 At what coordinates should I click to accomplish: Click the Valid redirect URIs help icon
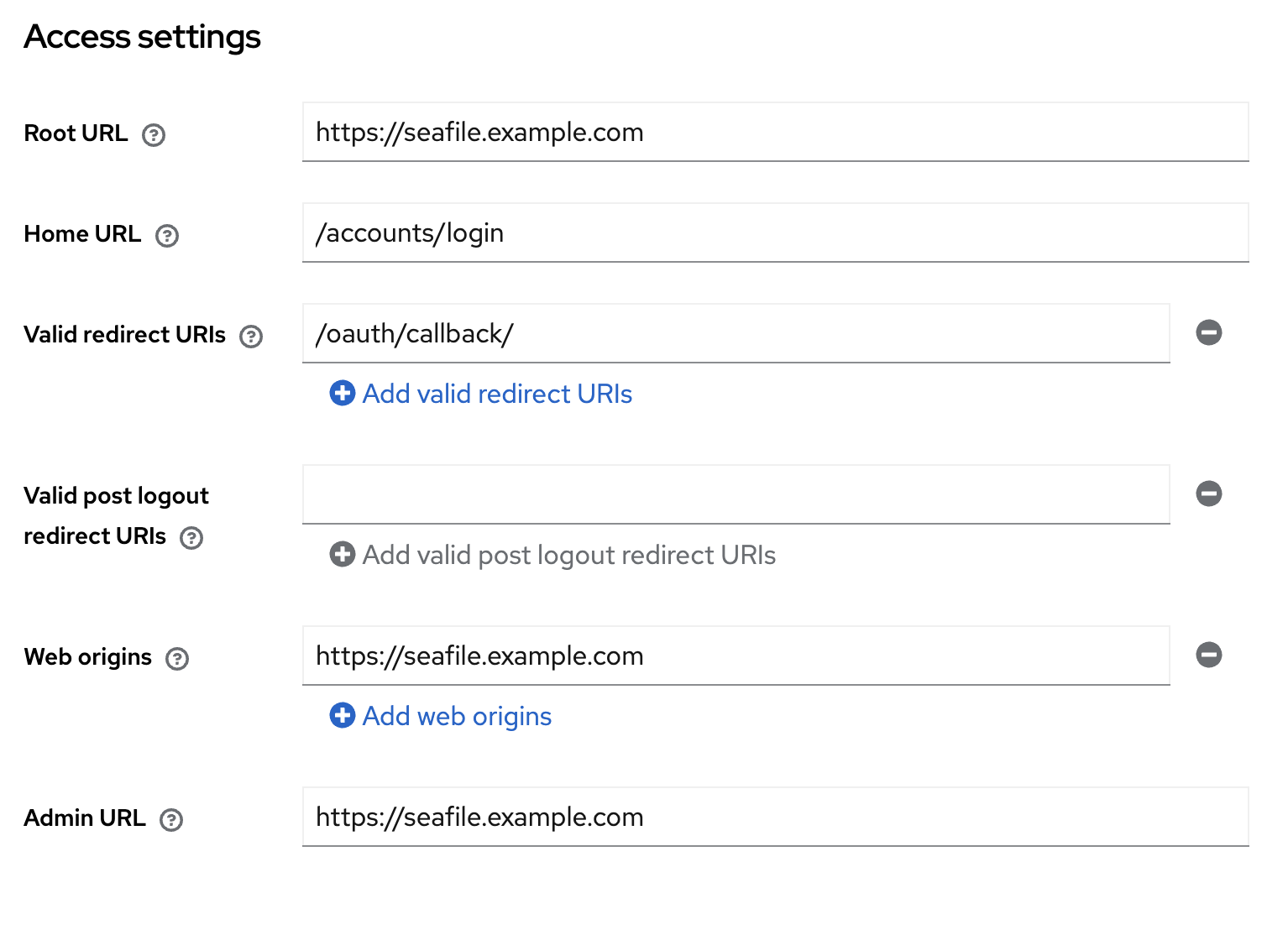coord(251,337)
